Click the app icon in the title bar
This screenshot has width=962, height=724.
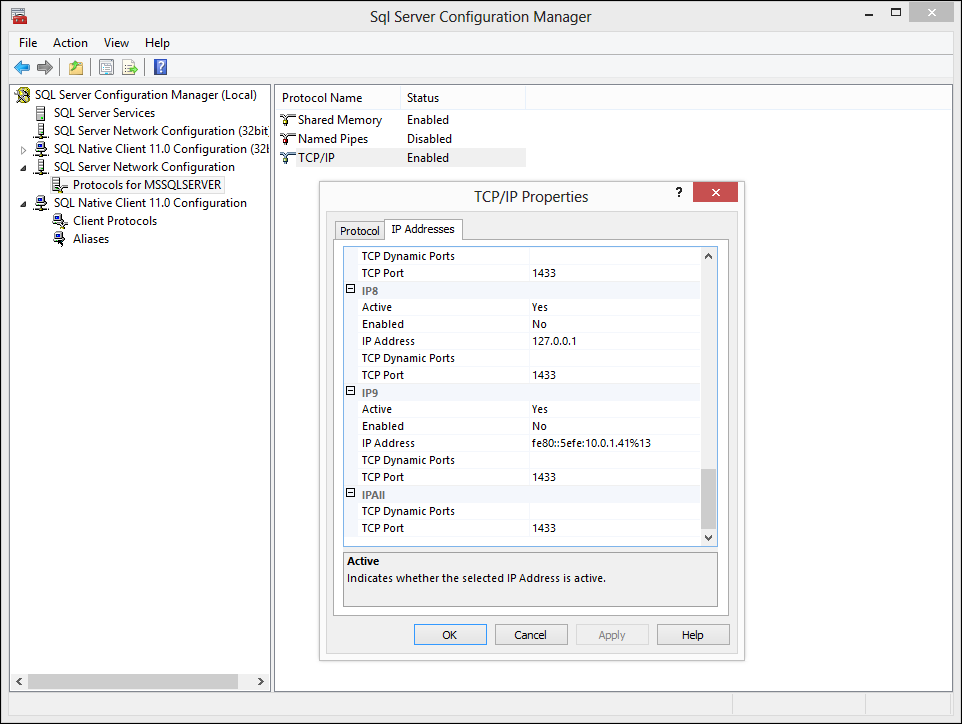[18, 16]
